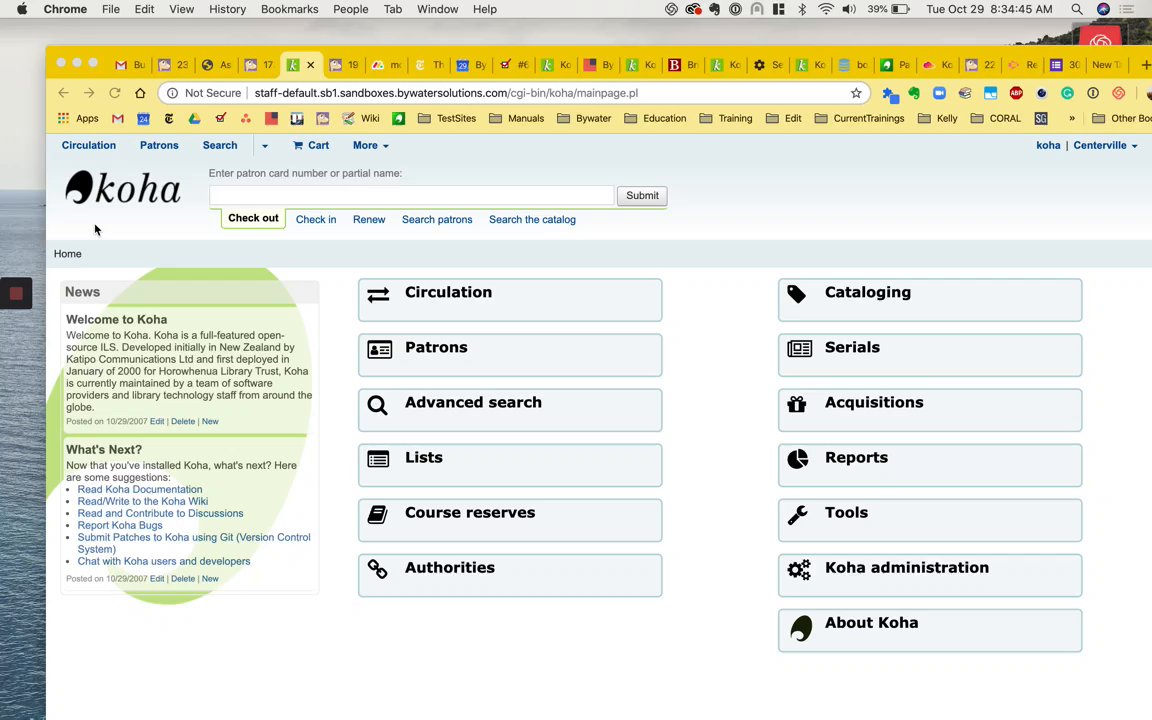
Task: Click the koha user link at top right
Action: pos(1048,145)
